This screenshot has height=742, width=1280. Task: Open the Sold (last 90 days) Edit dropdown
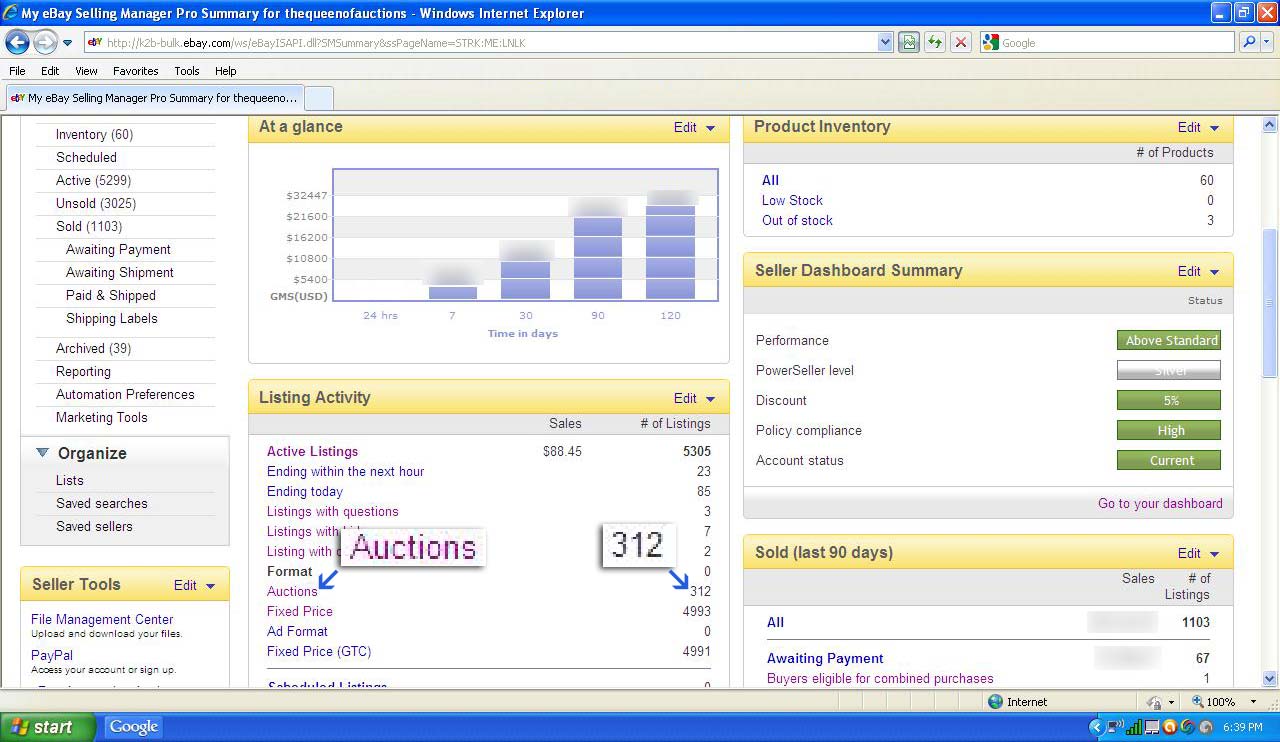[1199, 553]
